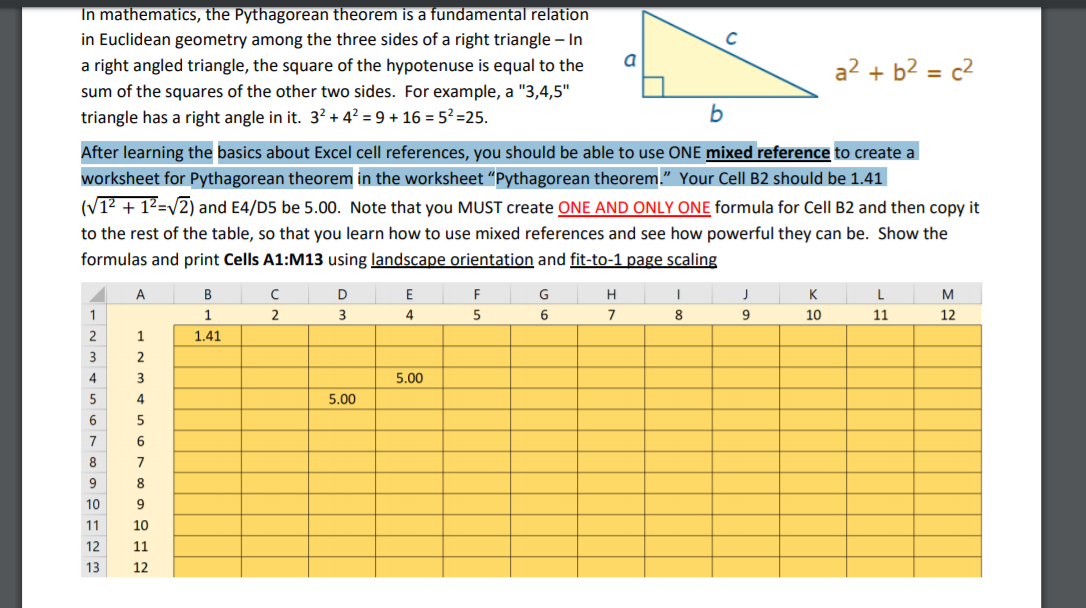The image size is (1086, 608).
Task: Click the ONE AND ONLY ONE red text
Action: tap(634, 207)
